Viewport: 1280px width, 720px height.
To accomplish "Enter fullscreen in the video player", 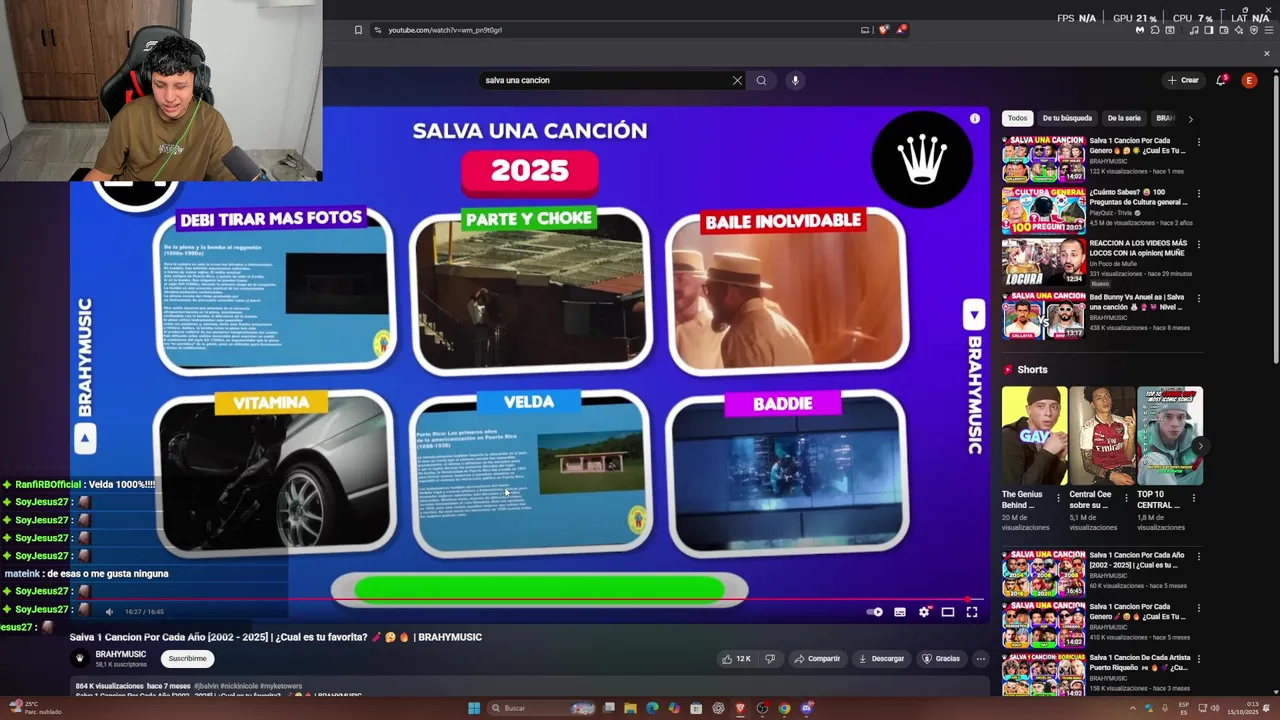I will 972,612.
